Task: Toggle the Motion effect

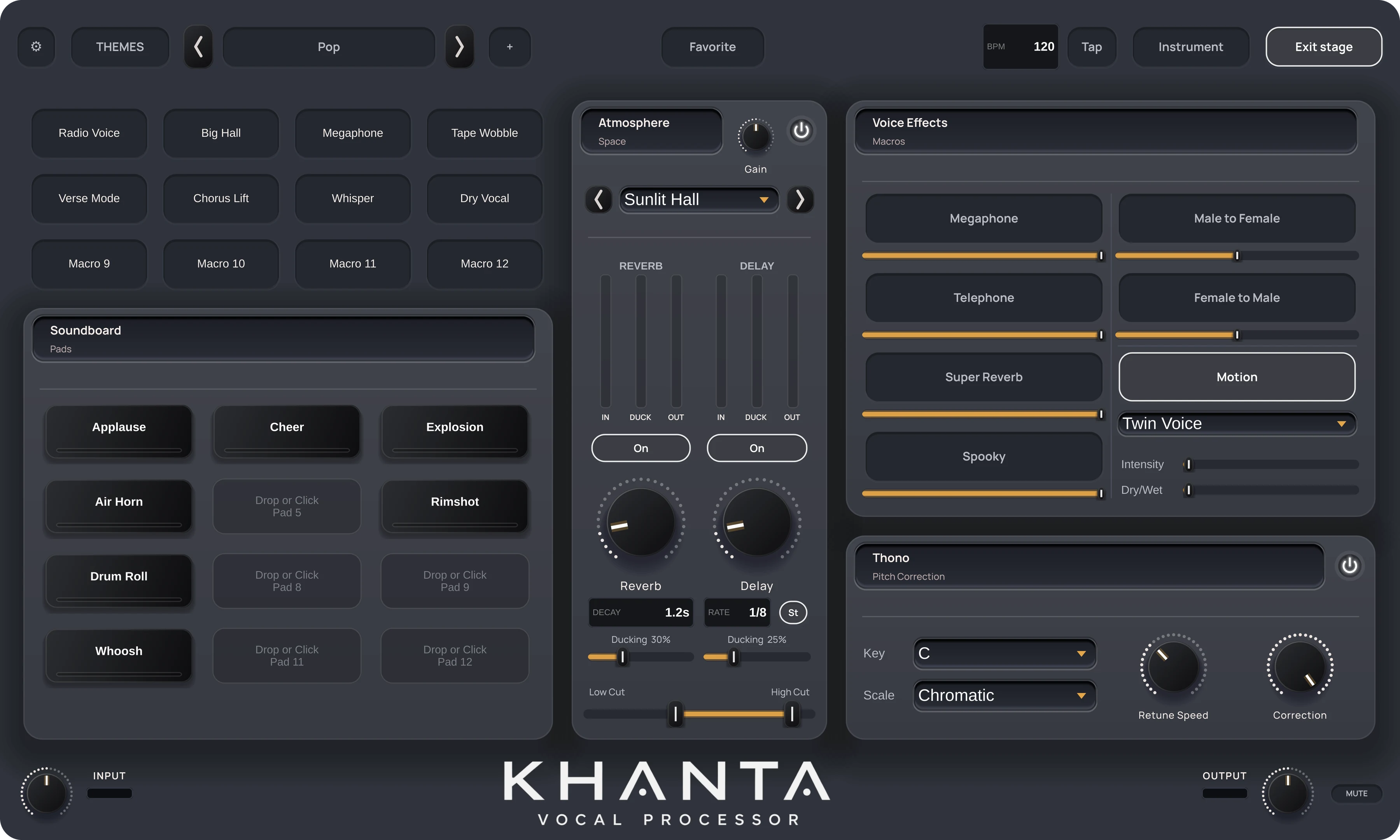Action: coord(1236,377)
